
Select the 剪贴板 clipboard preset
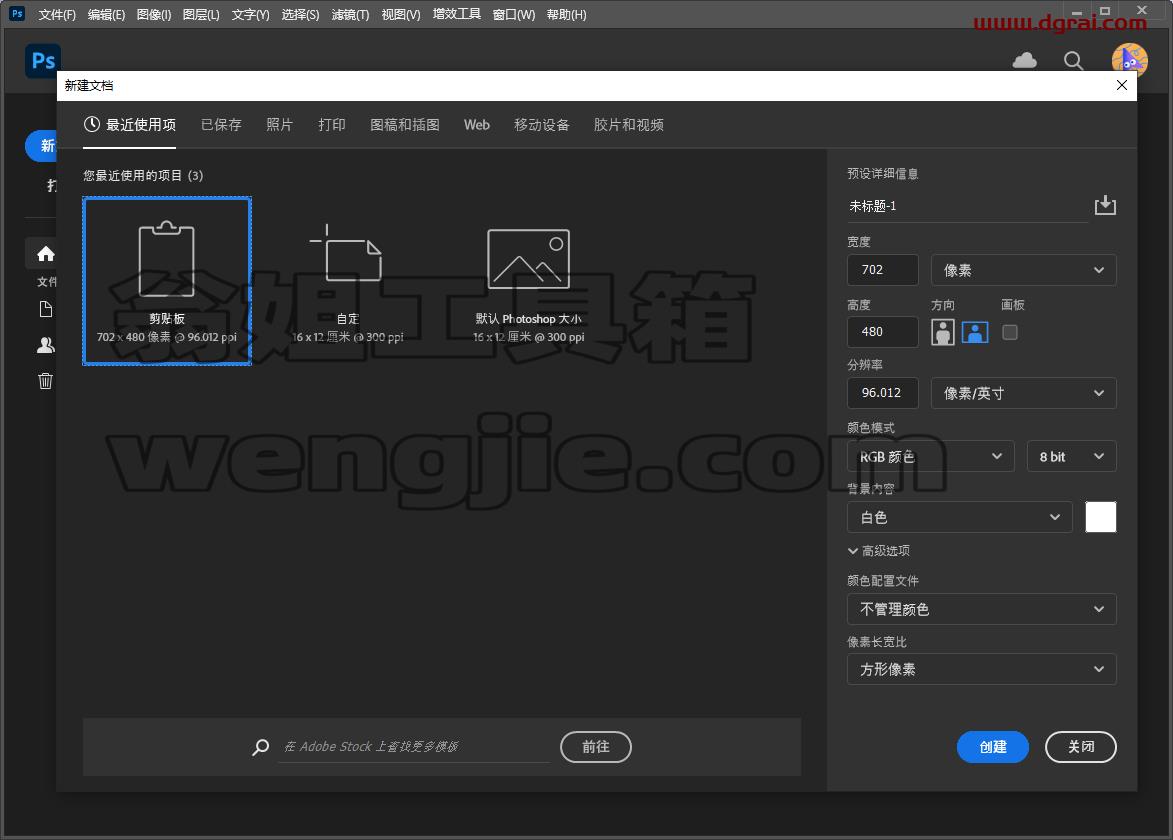pyautogui.click(x=167, y=281)
